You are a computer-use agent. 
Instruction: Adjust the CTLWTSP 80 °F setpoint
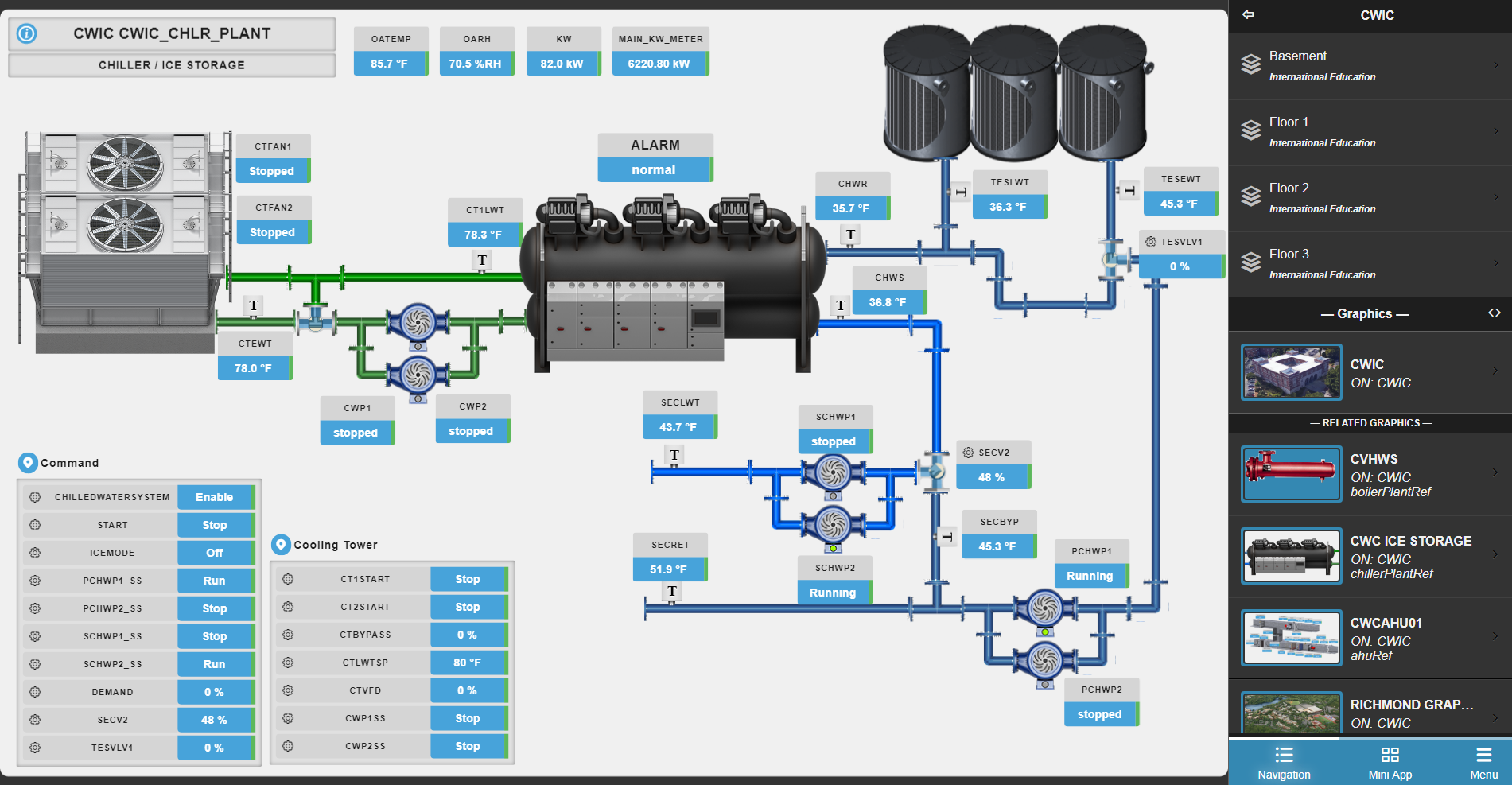468,663
